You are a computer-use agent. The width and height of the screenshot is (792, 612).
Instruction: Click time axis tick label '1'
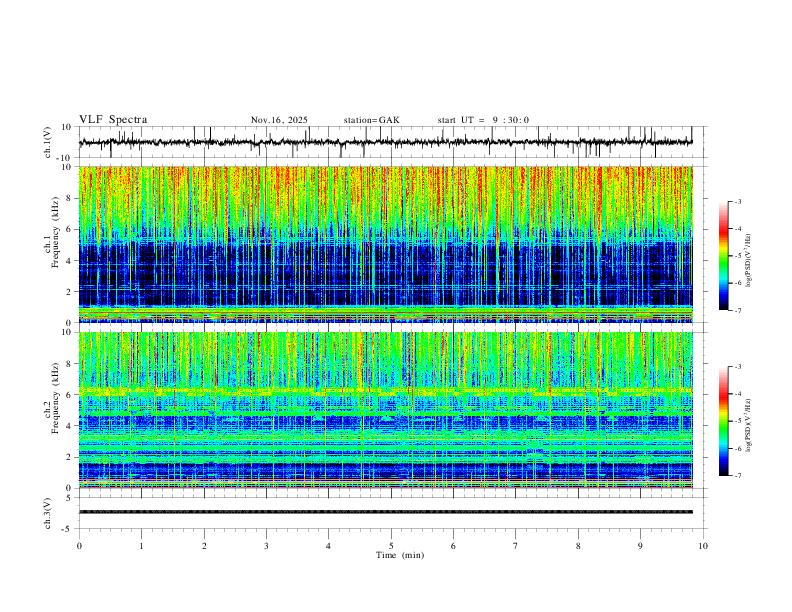(141, 546)
